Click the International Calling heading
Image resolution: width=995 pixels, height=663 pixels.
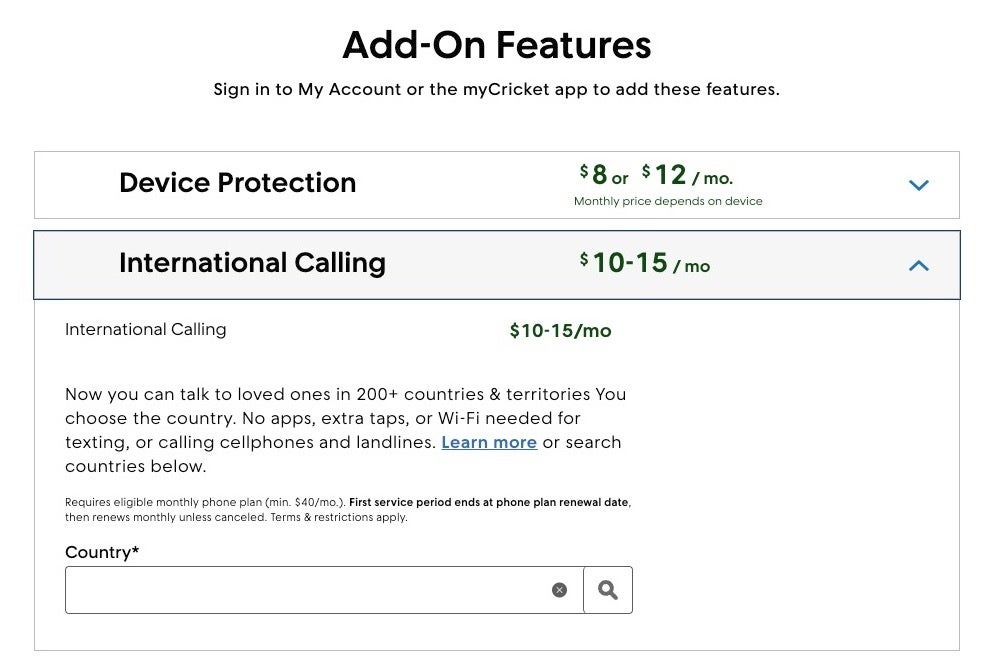click(252, 263)
